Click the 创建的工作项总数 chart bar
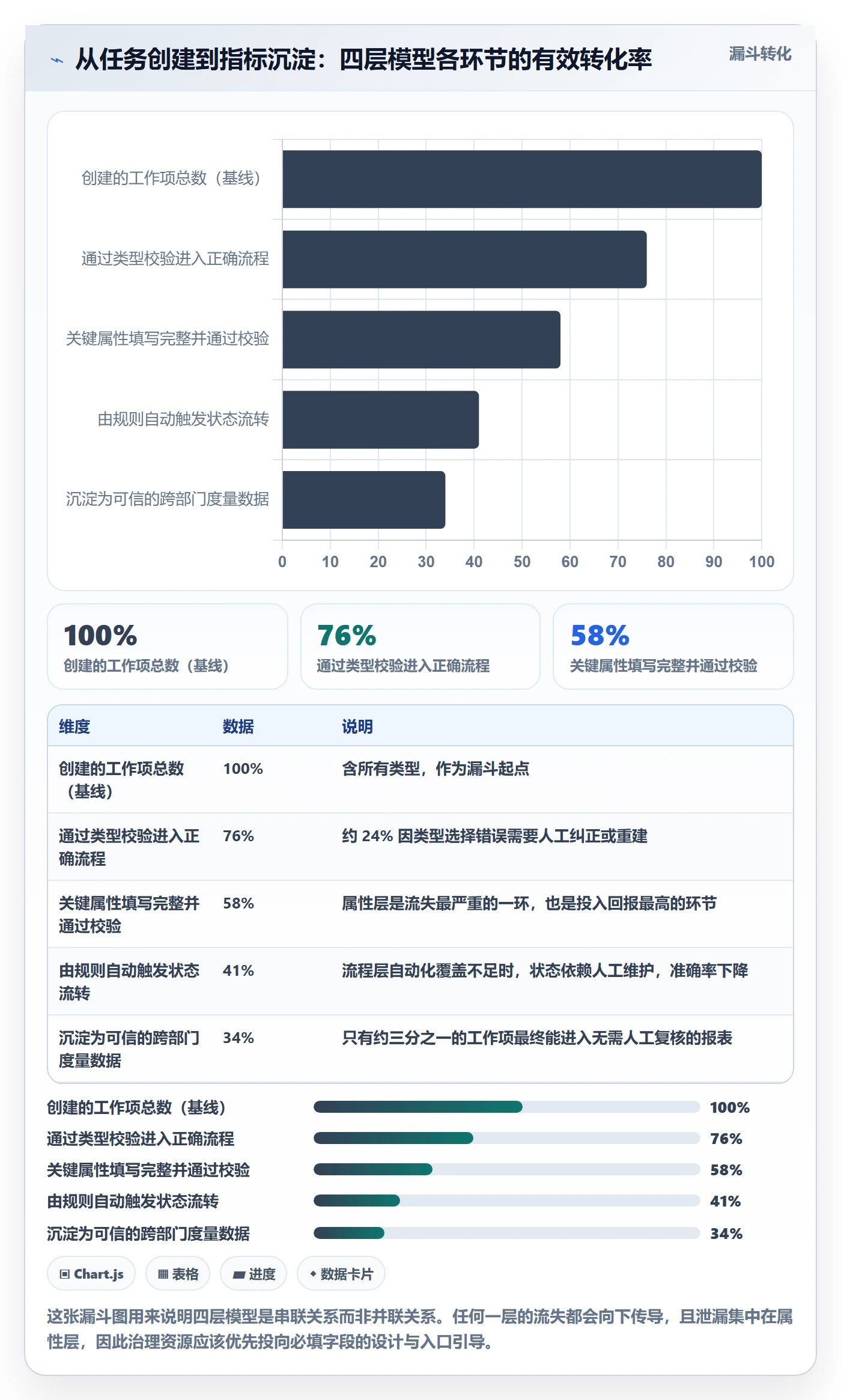 [522, 179]
